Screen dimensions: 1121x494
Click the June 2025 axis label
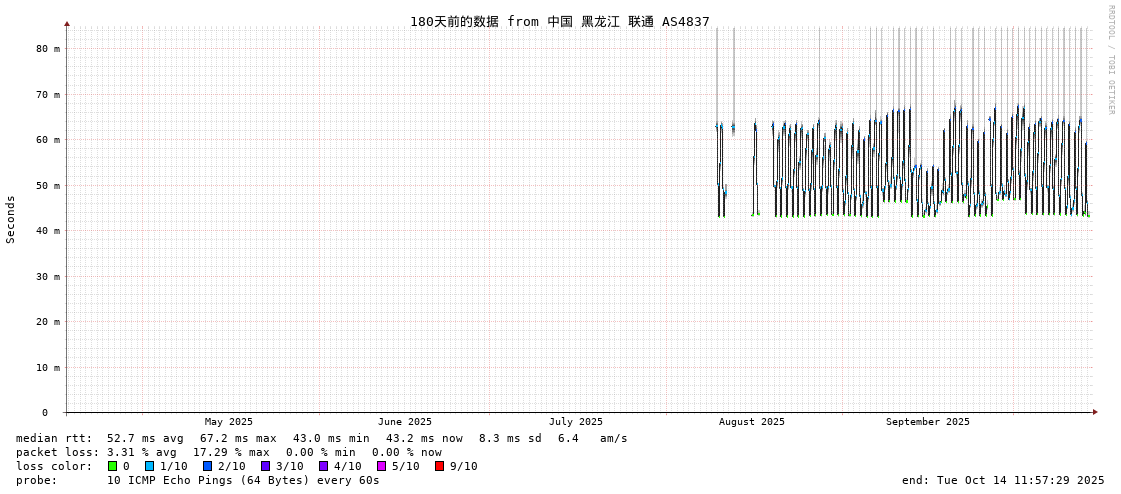(405, 422)
